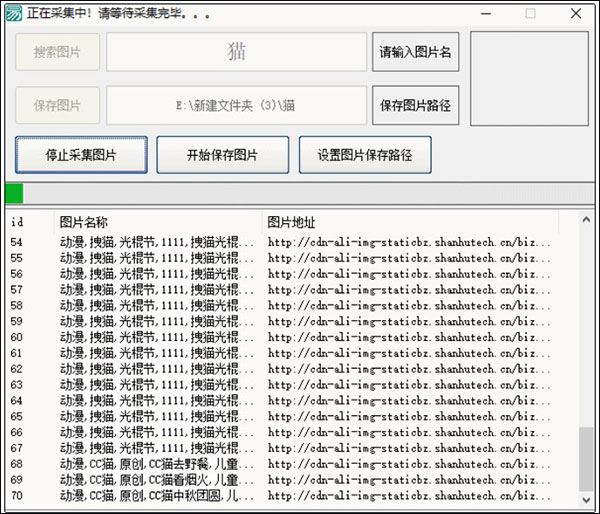The height and width of the screenshot is (514, 600).
Task: Stop collecting with 停止采集图片
Action: (x=82, y=155)
